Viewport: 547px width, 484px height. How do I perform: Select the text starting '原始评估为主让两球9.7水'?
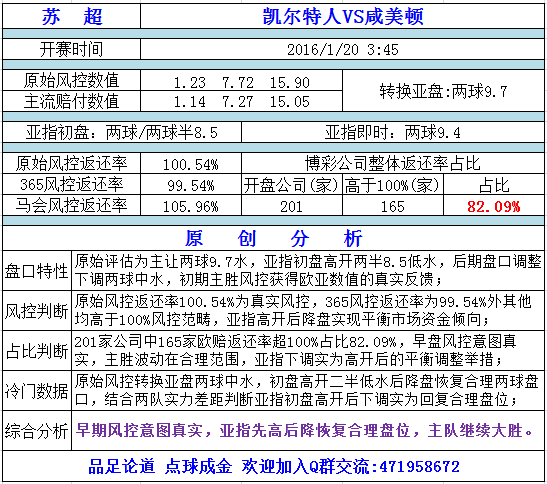pyautogui.click(x=308, y=270)
